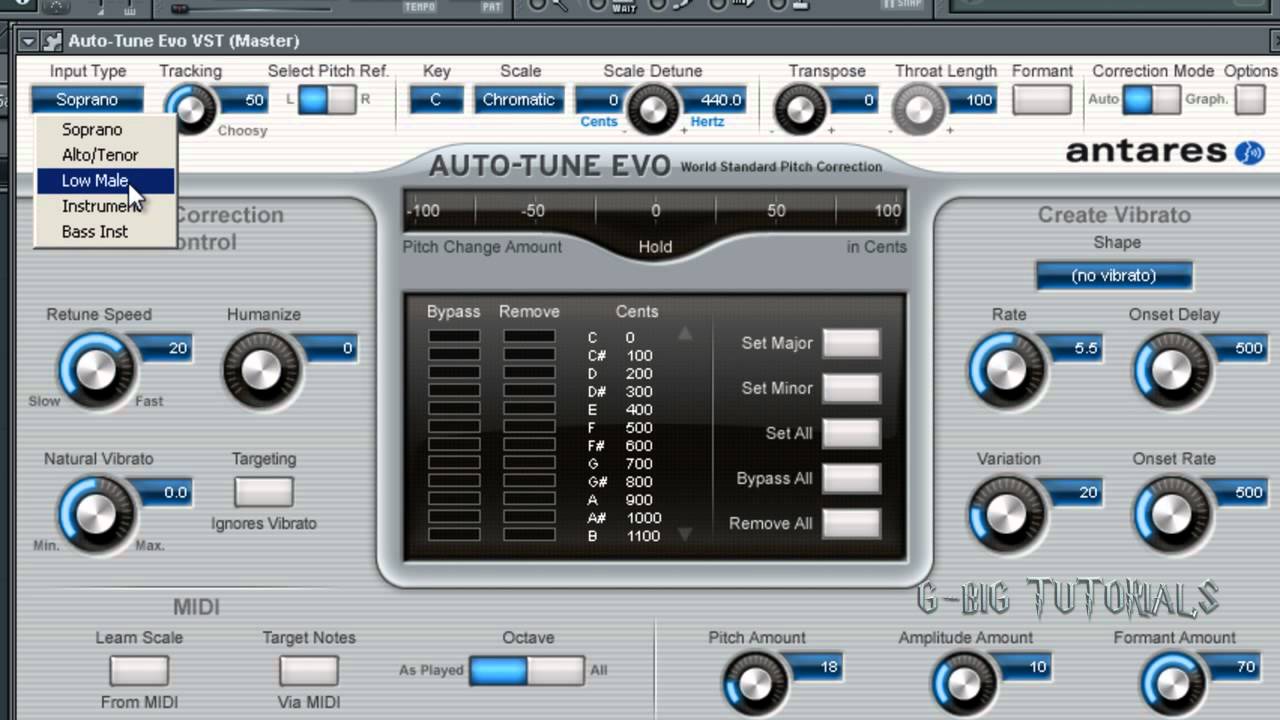Enable Remove for the B note
1280x720 pixels.
point(529,535)
